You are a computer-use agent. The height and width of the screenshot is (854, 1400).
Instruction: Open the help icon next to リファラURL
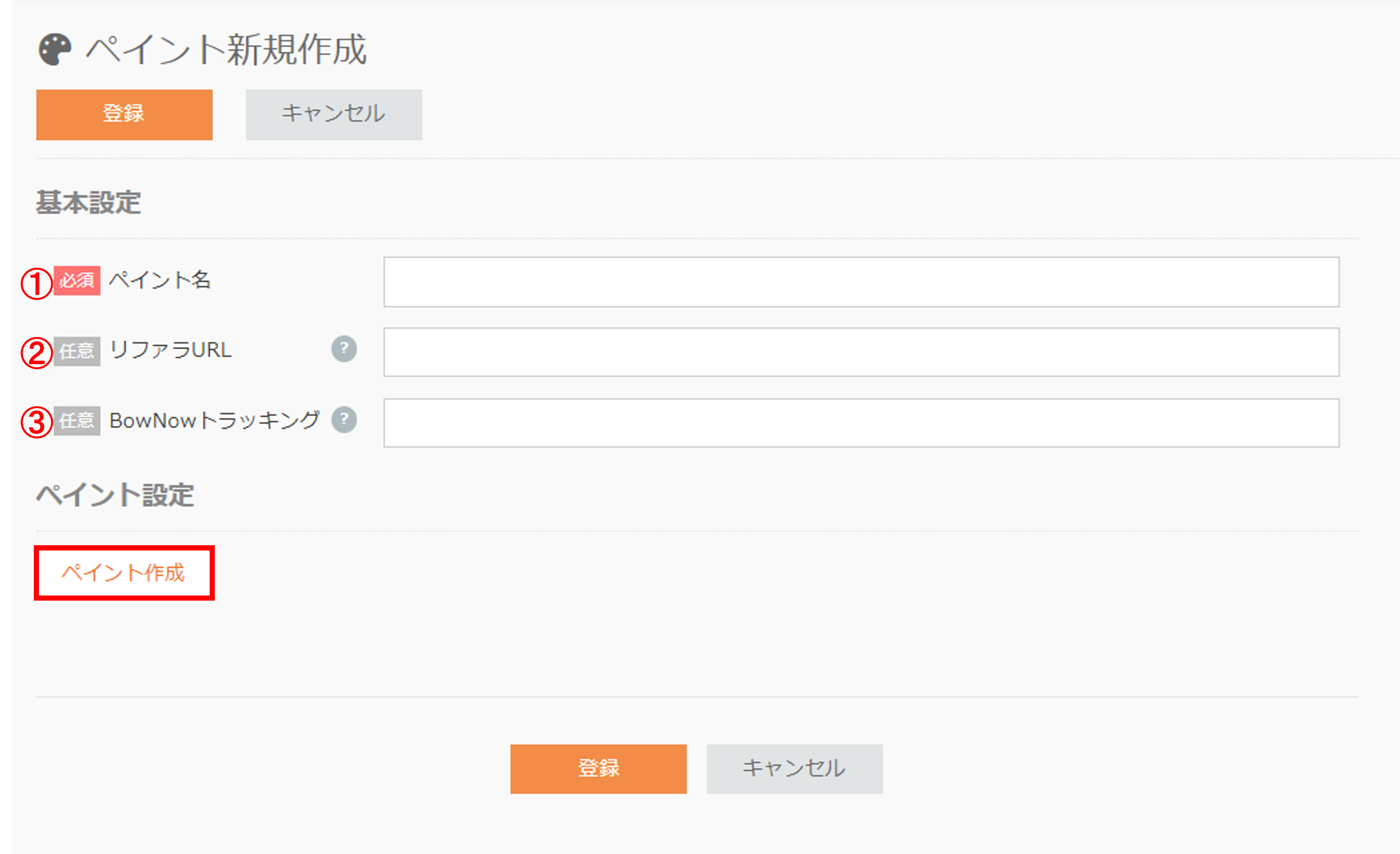[344, 349]
